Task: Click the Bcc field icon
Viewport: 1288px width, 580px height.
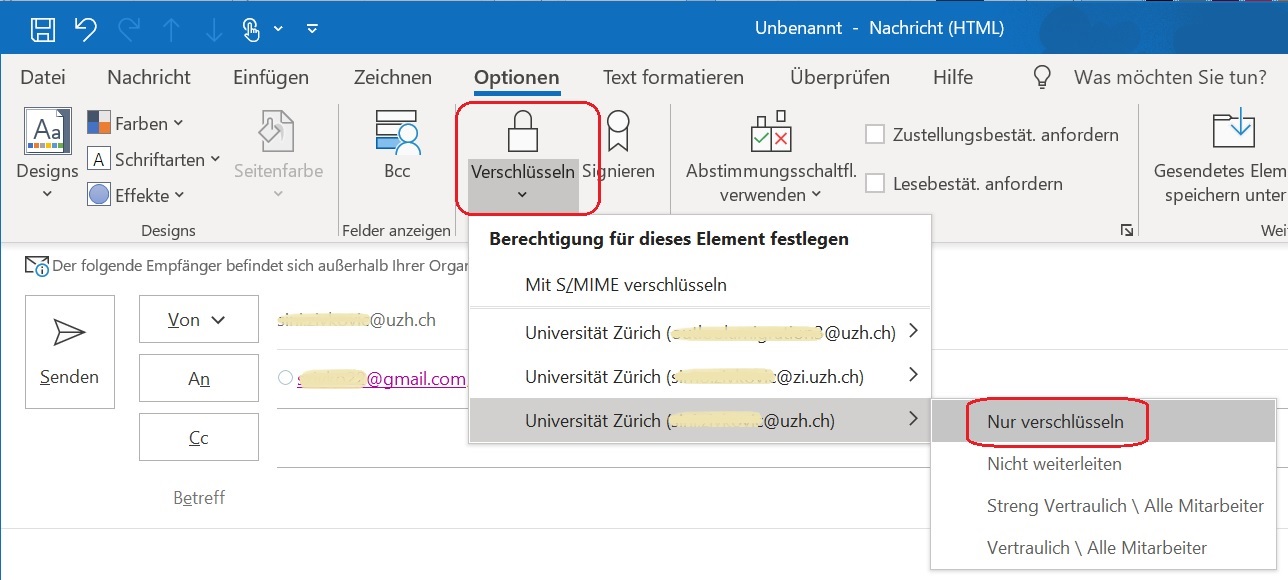Action: [397, 131]
